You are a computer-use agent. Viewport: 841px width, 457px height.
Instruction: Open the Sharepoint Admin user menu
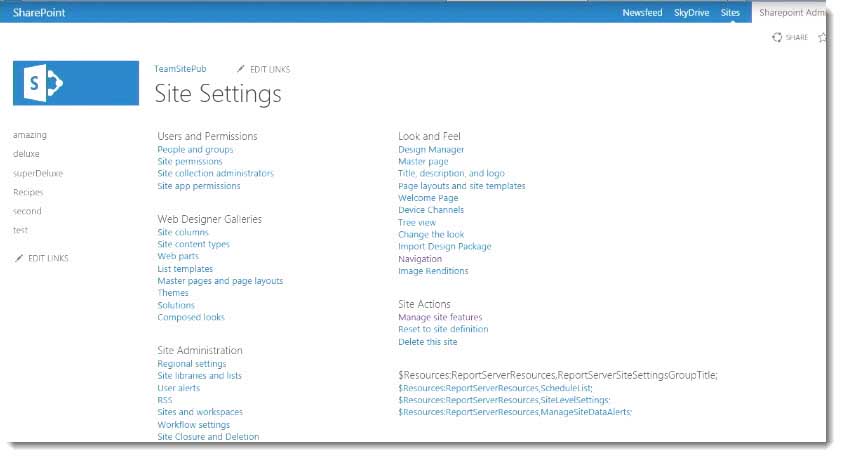tap(792, 12)
